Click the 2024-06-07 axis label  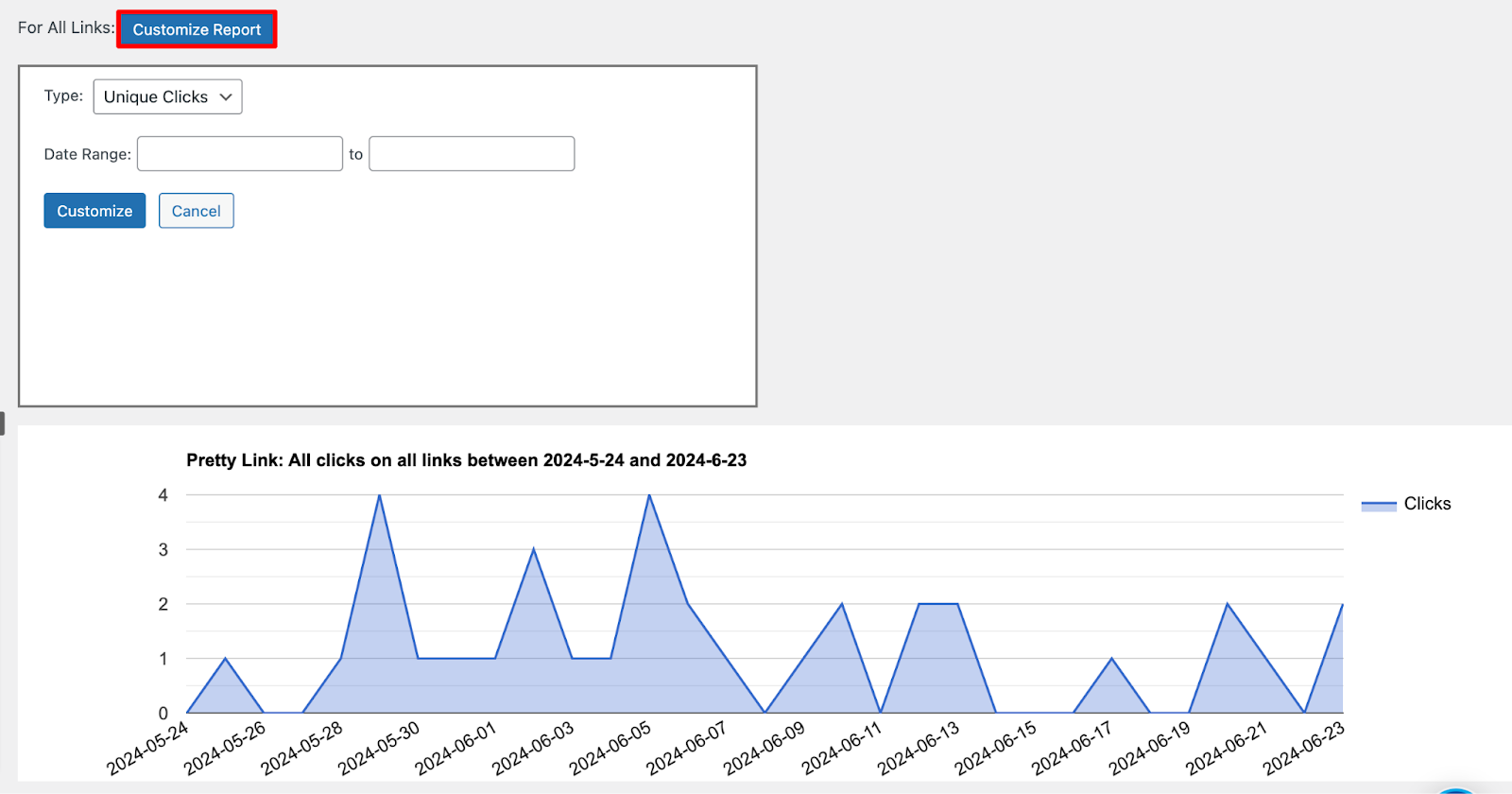coord(687,749)
